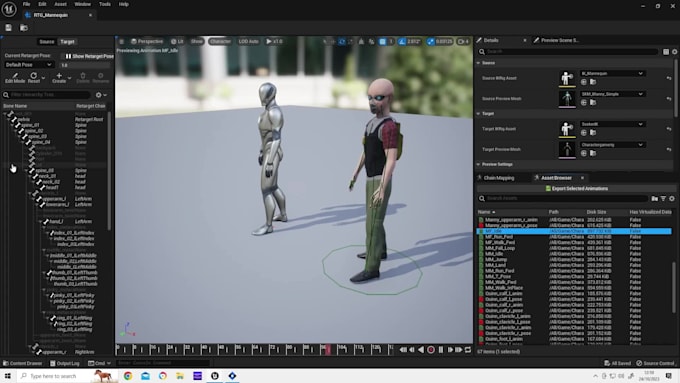Click the record animation button
This screenshot has height=383, width=680.
click(431, 350)
